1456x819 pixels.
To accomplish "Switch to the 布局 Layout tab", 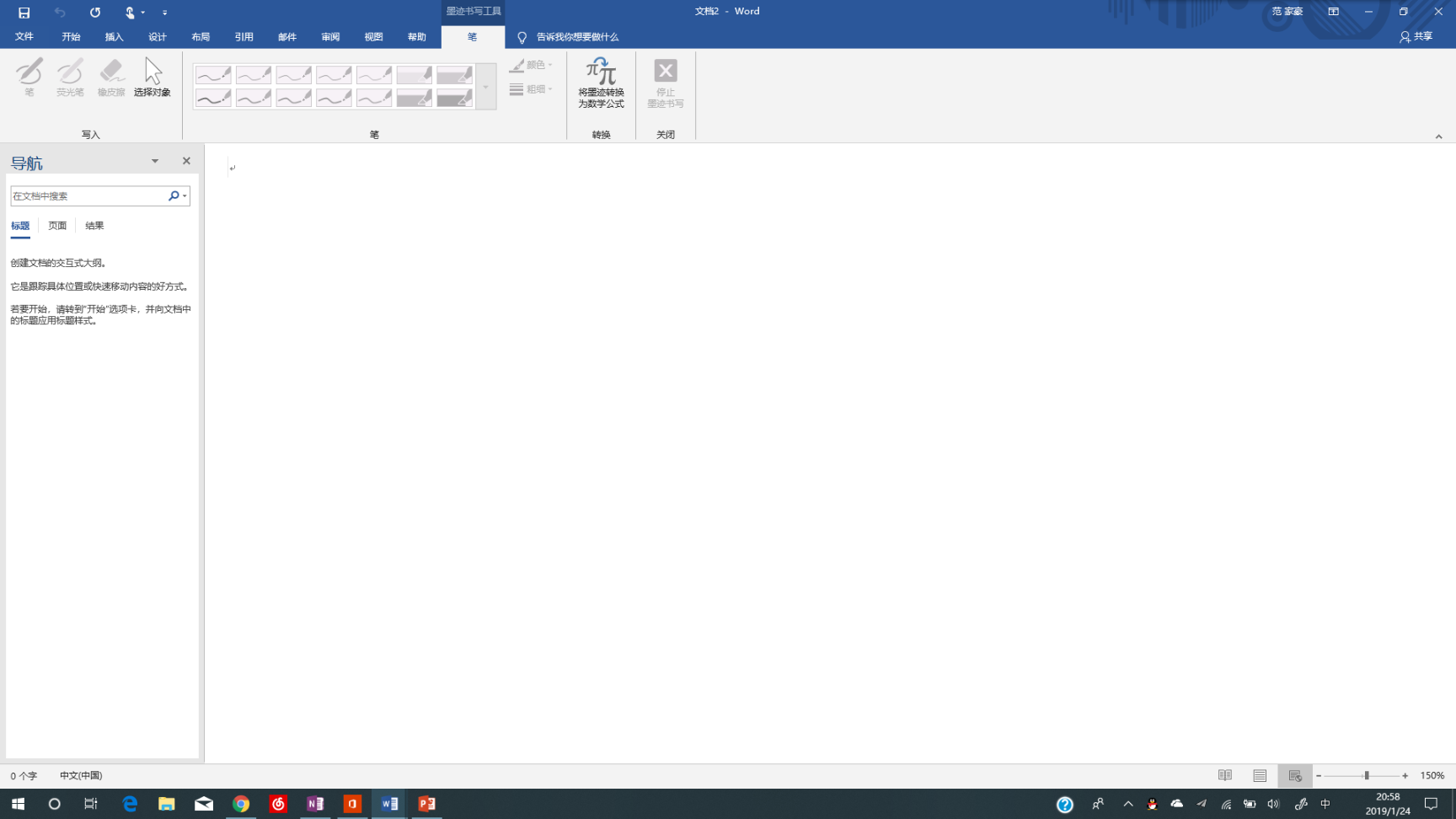I will [201, 37].
